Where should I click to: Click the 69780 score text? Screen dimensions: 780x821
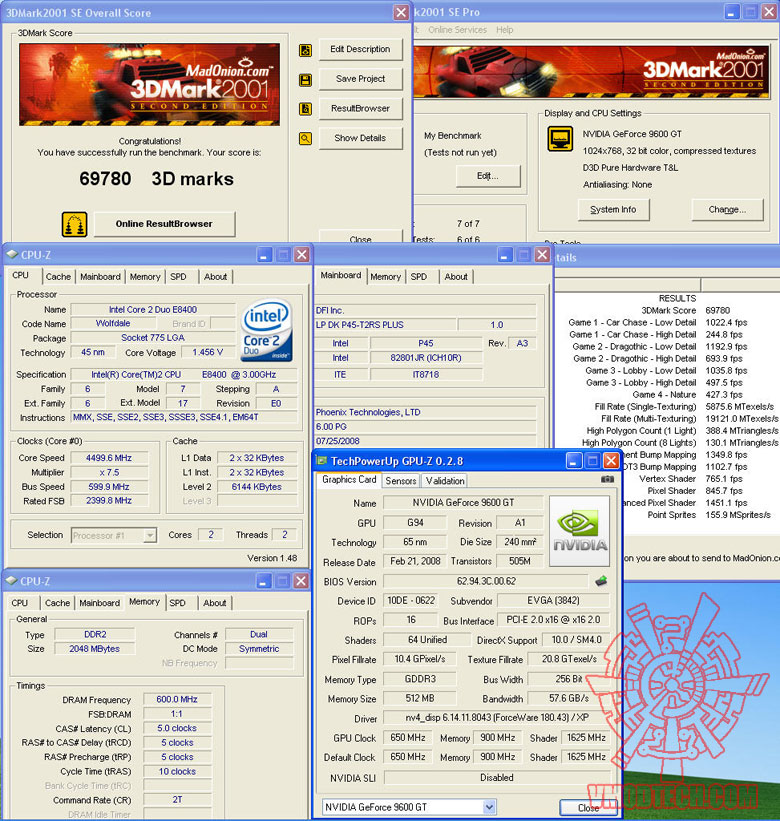tap(105, 179)
